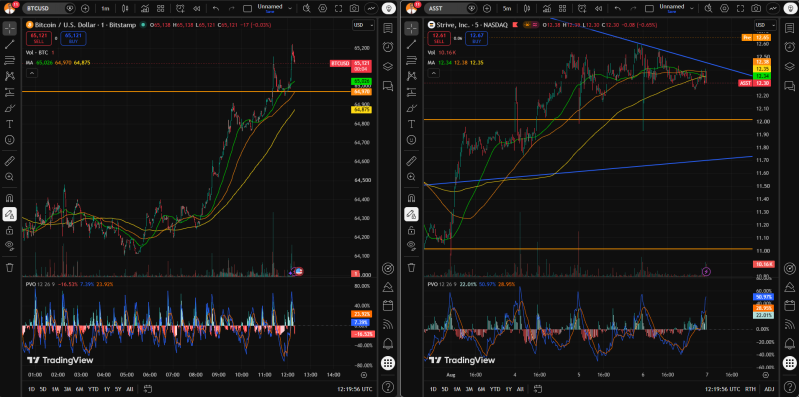This screenshot has width=799, height=397.
Task: Select the YTD range tab under ASST chart
Action: [495, 389]
